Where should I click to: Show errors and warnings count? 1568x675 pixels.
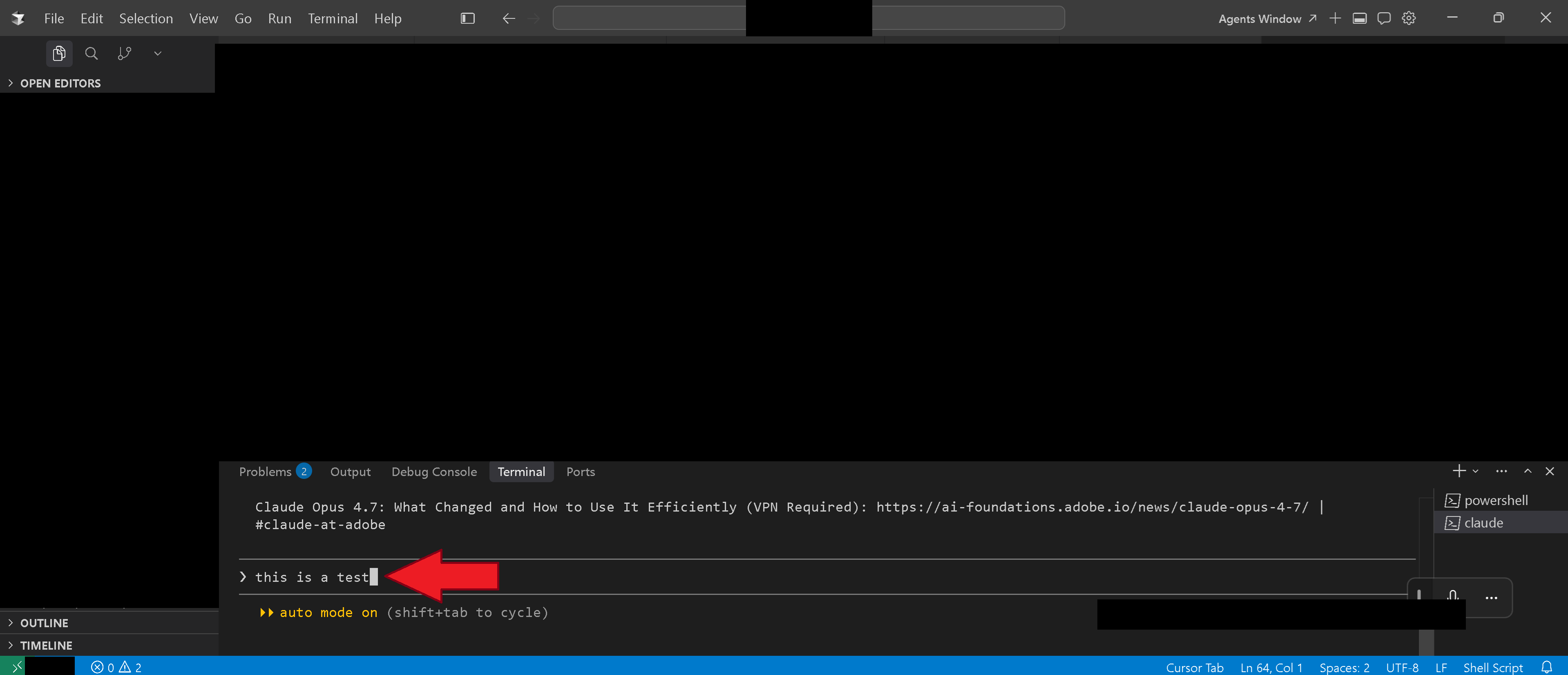(x=116, y=667)
